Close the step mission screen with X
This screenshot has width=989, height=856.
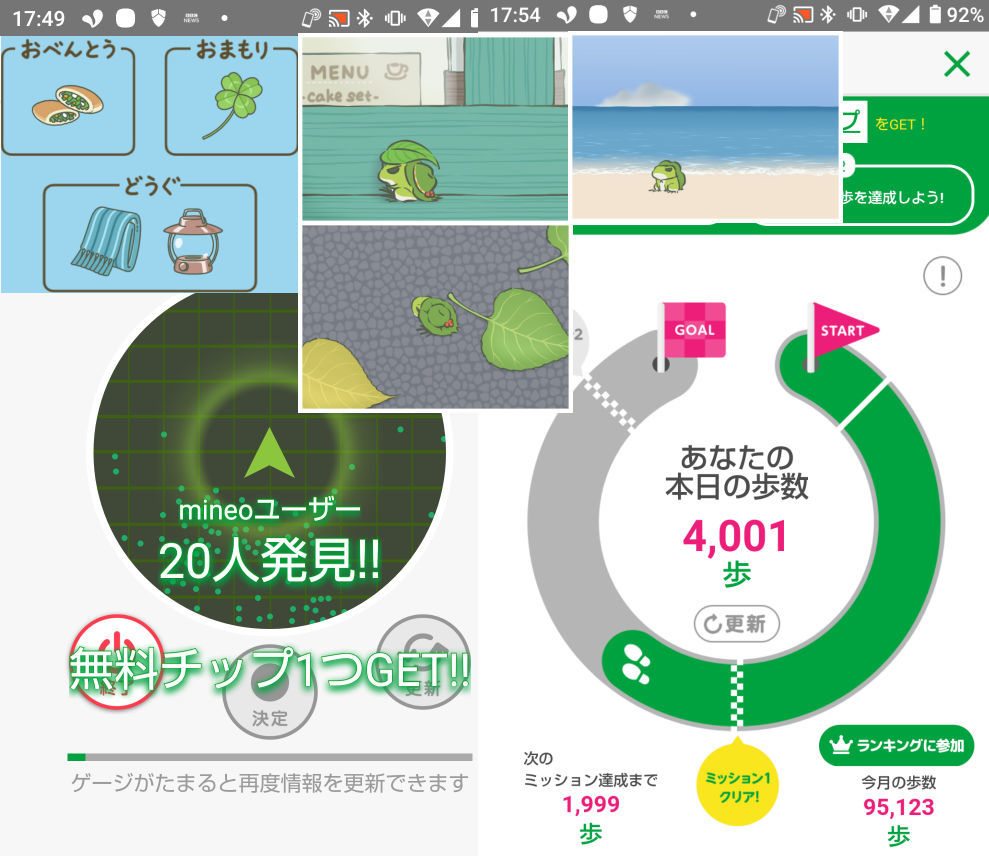tap(956, 65)
